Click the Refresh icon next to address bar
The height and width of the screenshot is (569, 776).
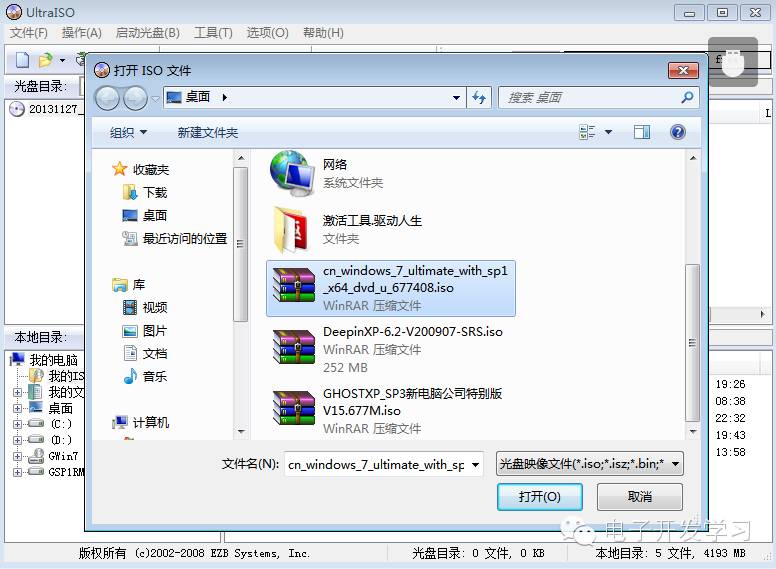[479, 97]
